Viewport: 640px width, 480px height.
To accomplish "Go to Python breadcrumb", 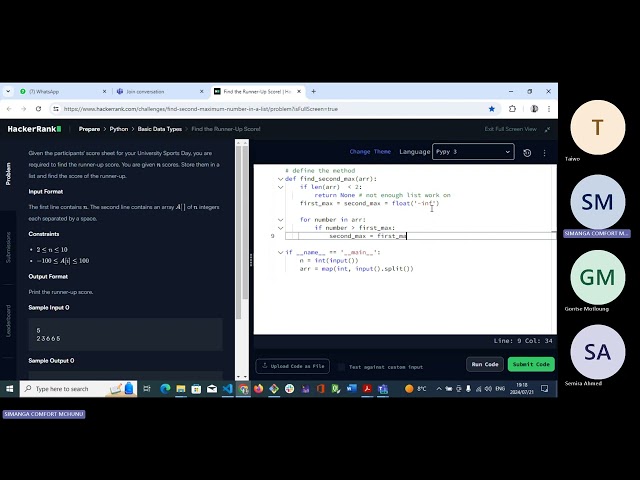I will pos(119,129).
